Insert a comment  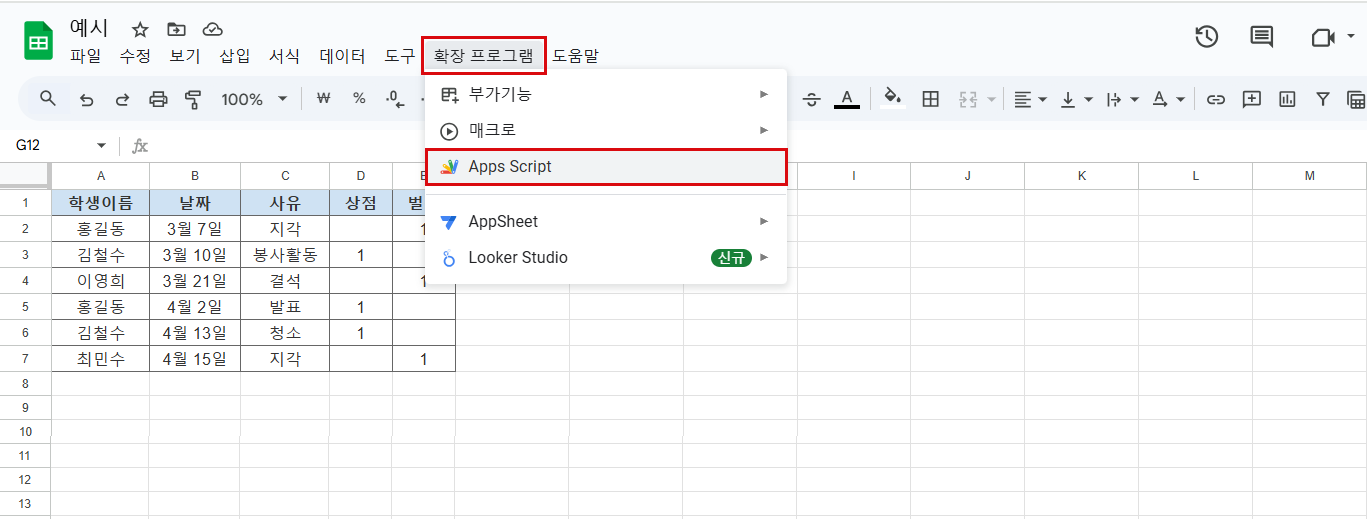click(1251, 99)
